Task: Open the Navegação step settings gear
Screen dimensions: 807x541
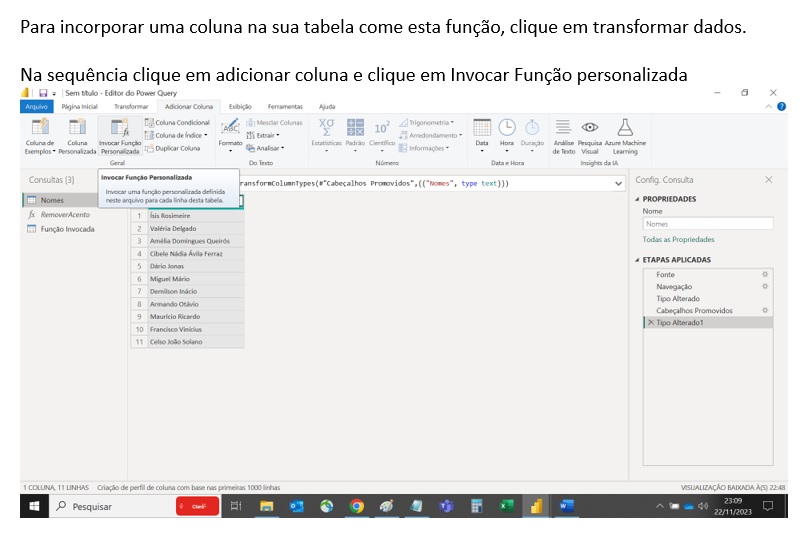Action: (x=765, y=286)
